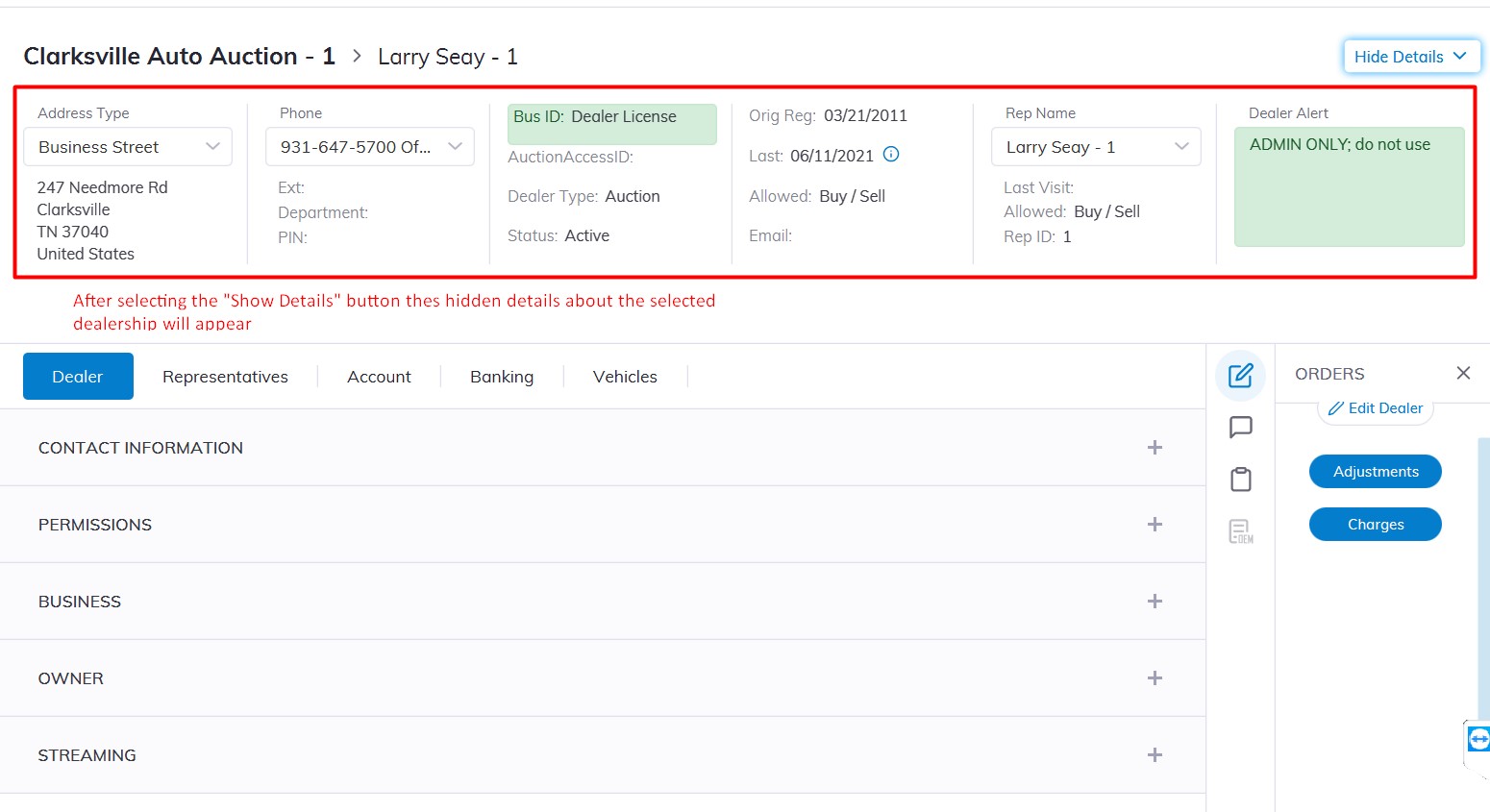
Task: Open the edit pencil sidebar icon
Action: click(x=1240, y=376)
